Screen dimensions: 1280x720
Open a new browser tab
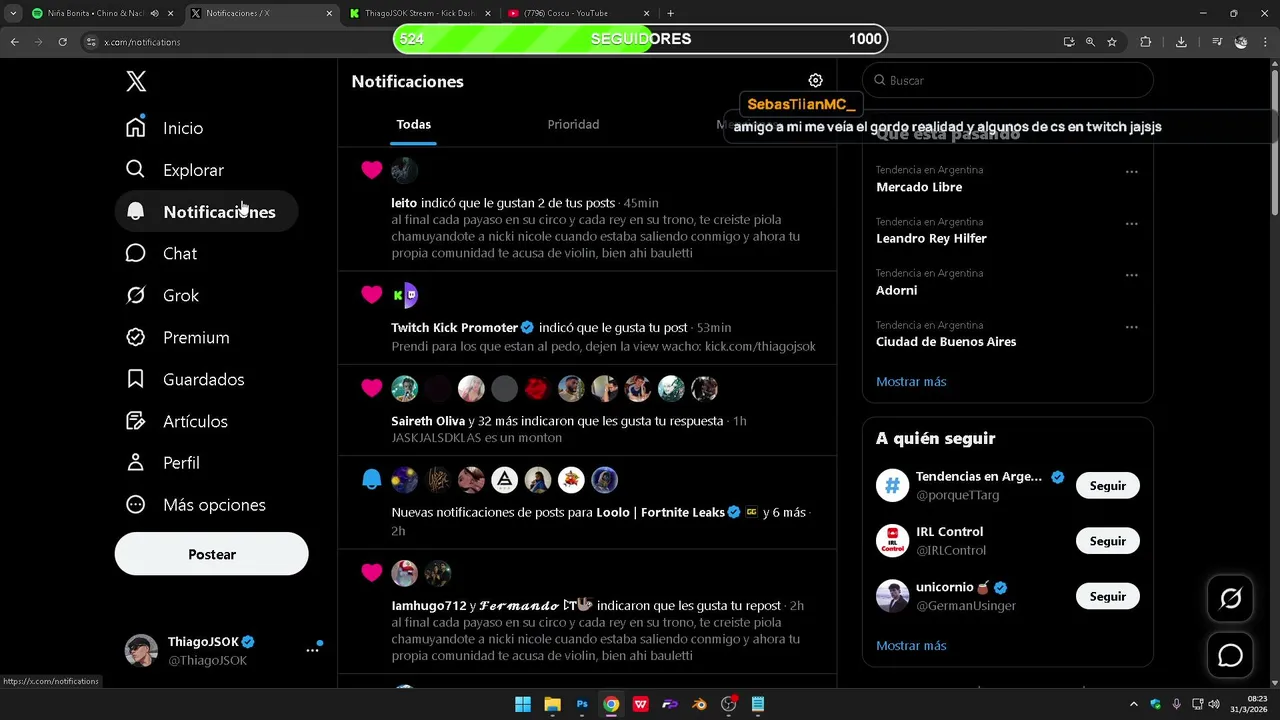(670, 14)
